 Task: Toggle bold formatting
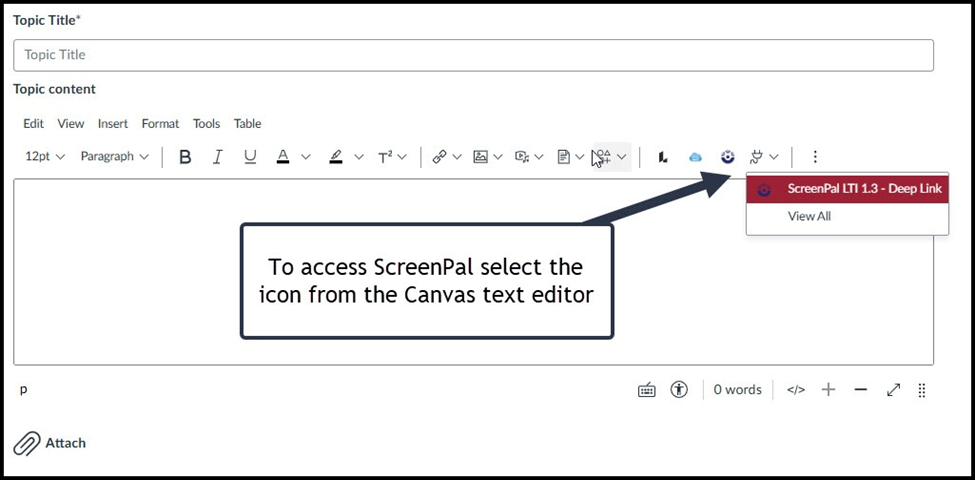click(184, 157)
